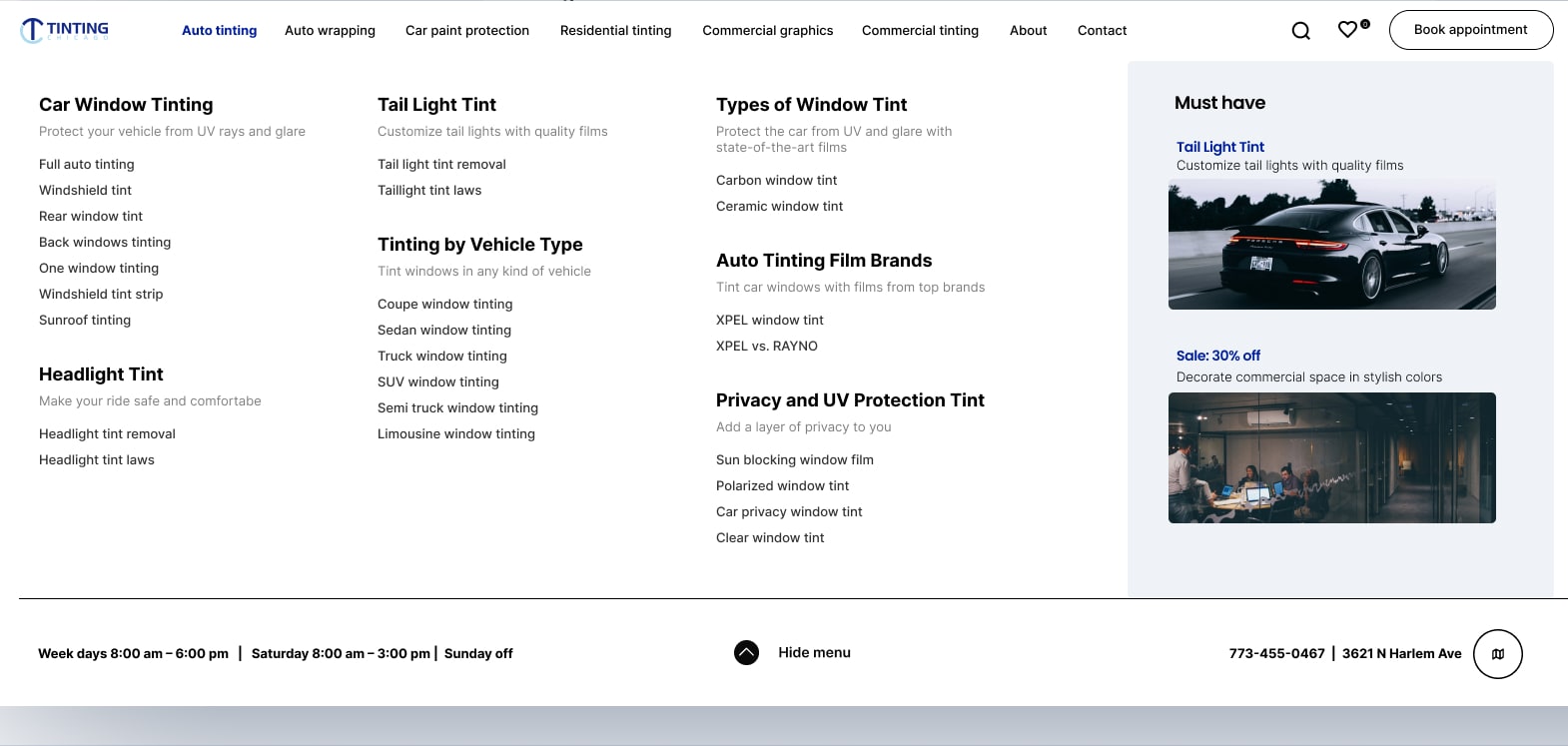Expand the Commercial graphics menu

[x=767, y=31]
